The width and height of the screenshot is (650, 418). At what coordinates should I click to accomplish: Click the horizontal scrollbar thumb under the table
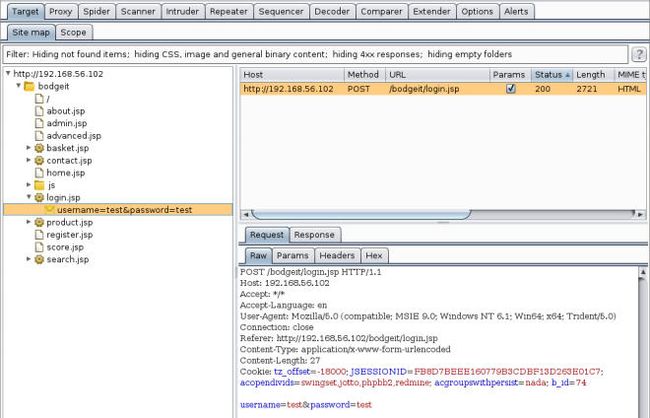tap(361, 214)
